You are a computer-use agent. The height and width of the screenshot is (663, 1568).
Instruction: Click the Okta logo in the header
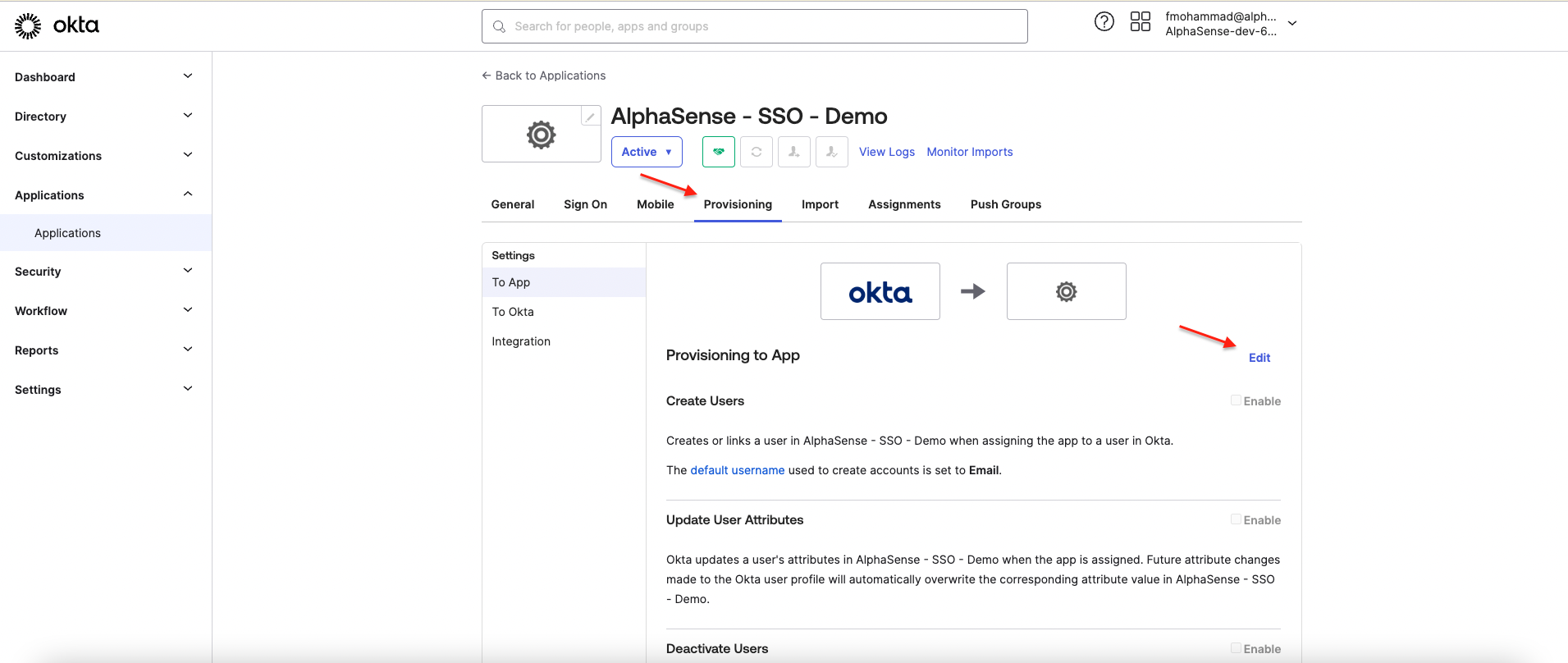(57, 26)
